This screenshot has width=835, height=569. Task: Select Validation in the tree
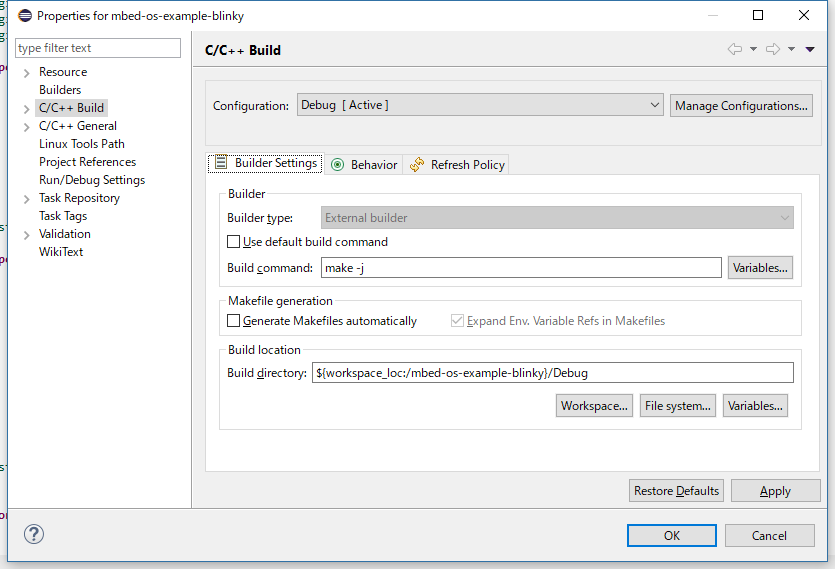click(x=64, y=234)
